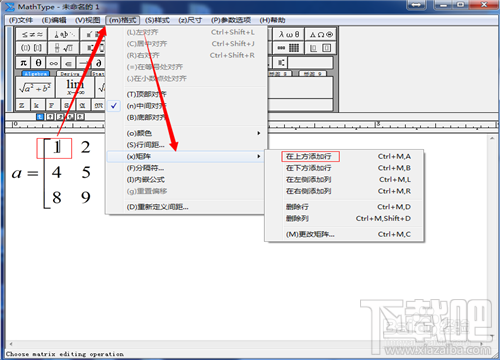Switch to tab 8 on the right toolbar

pos(281,74)
